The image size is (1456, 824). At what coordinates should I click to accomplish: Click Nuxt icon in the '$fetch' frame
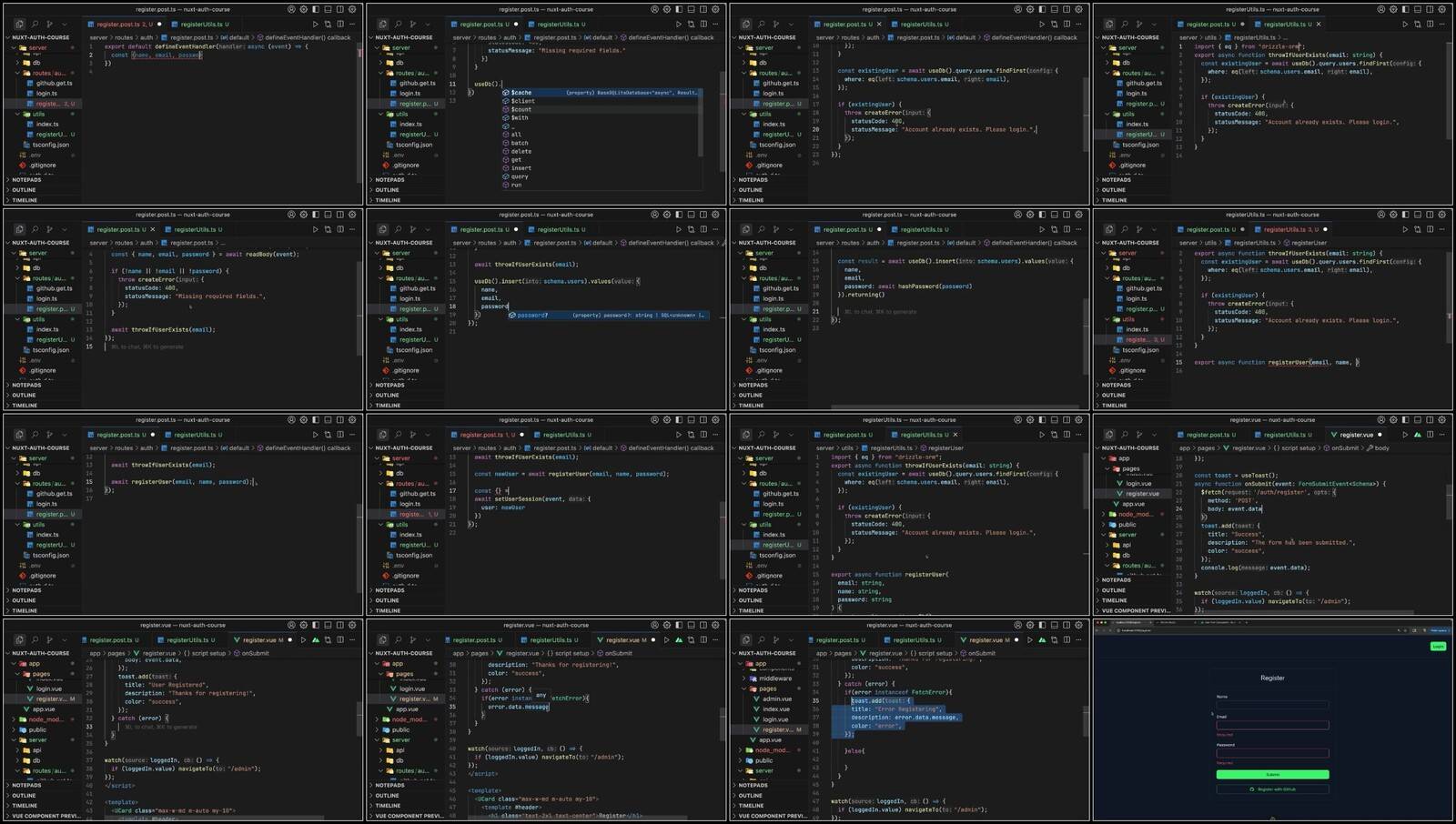(1417, 435)
